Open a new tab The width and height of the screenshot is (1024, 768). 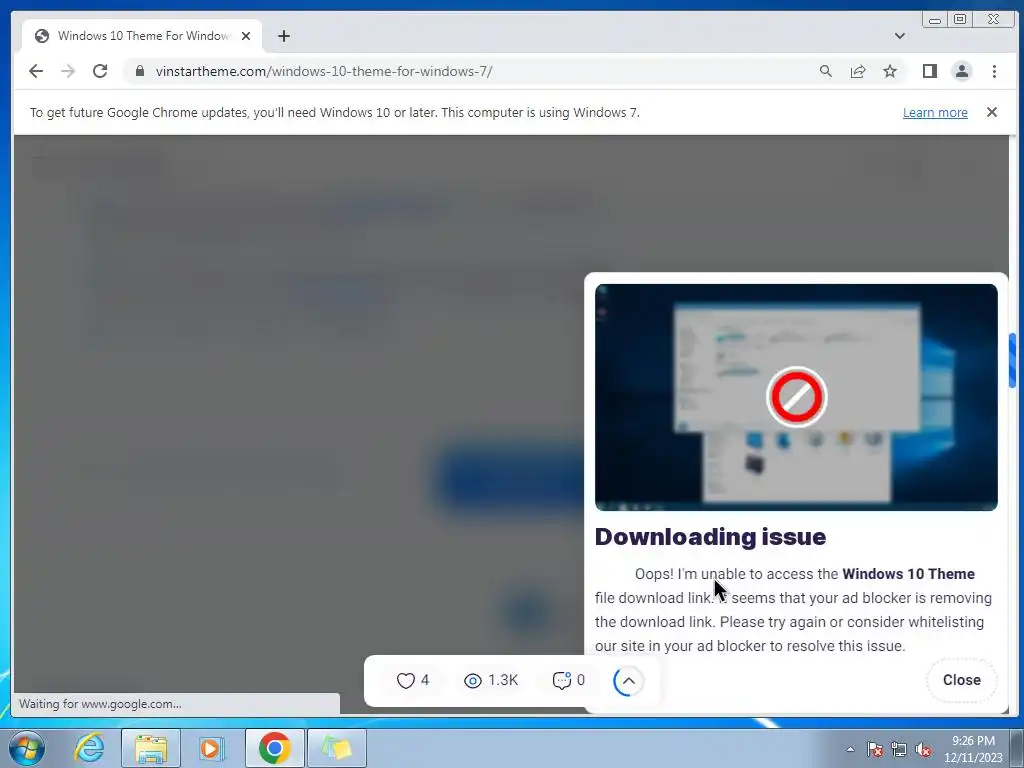(x=283, y=36)
